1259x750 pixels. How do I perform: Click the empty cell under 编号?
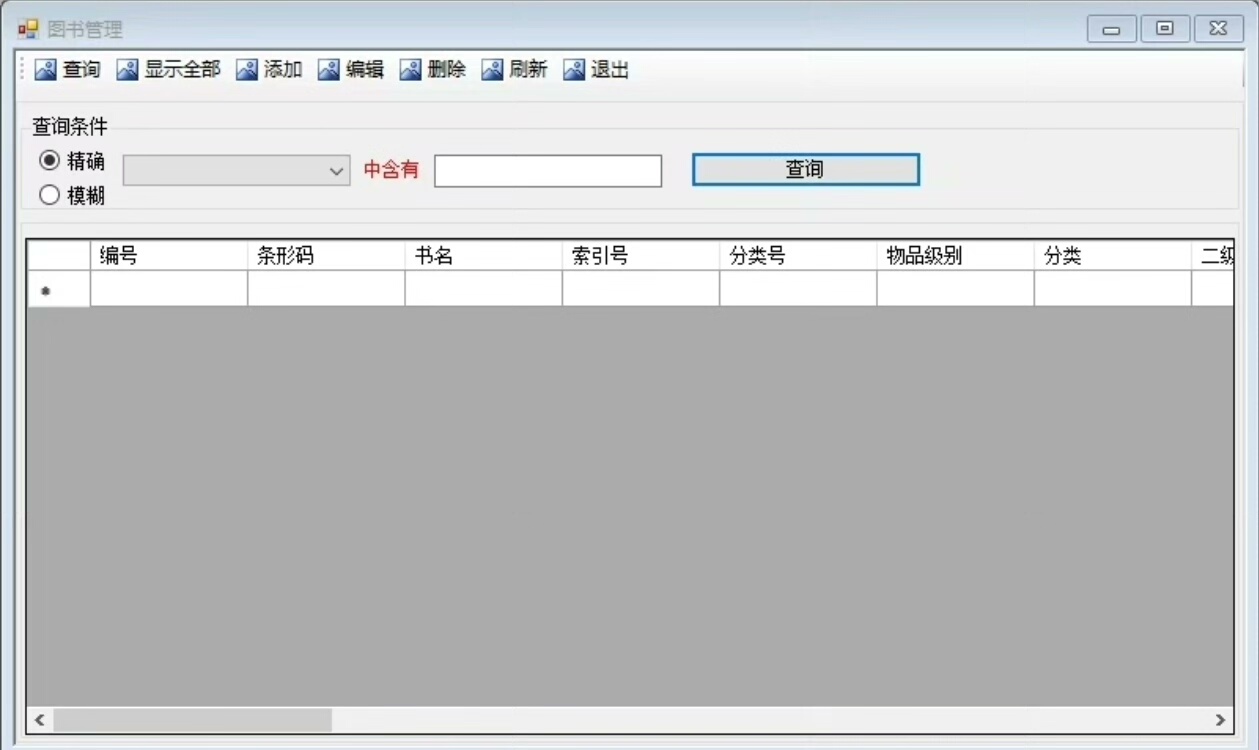169,289
